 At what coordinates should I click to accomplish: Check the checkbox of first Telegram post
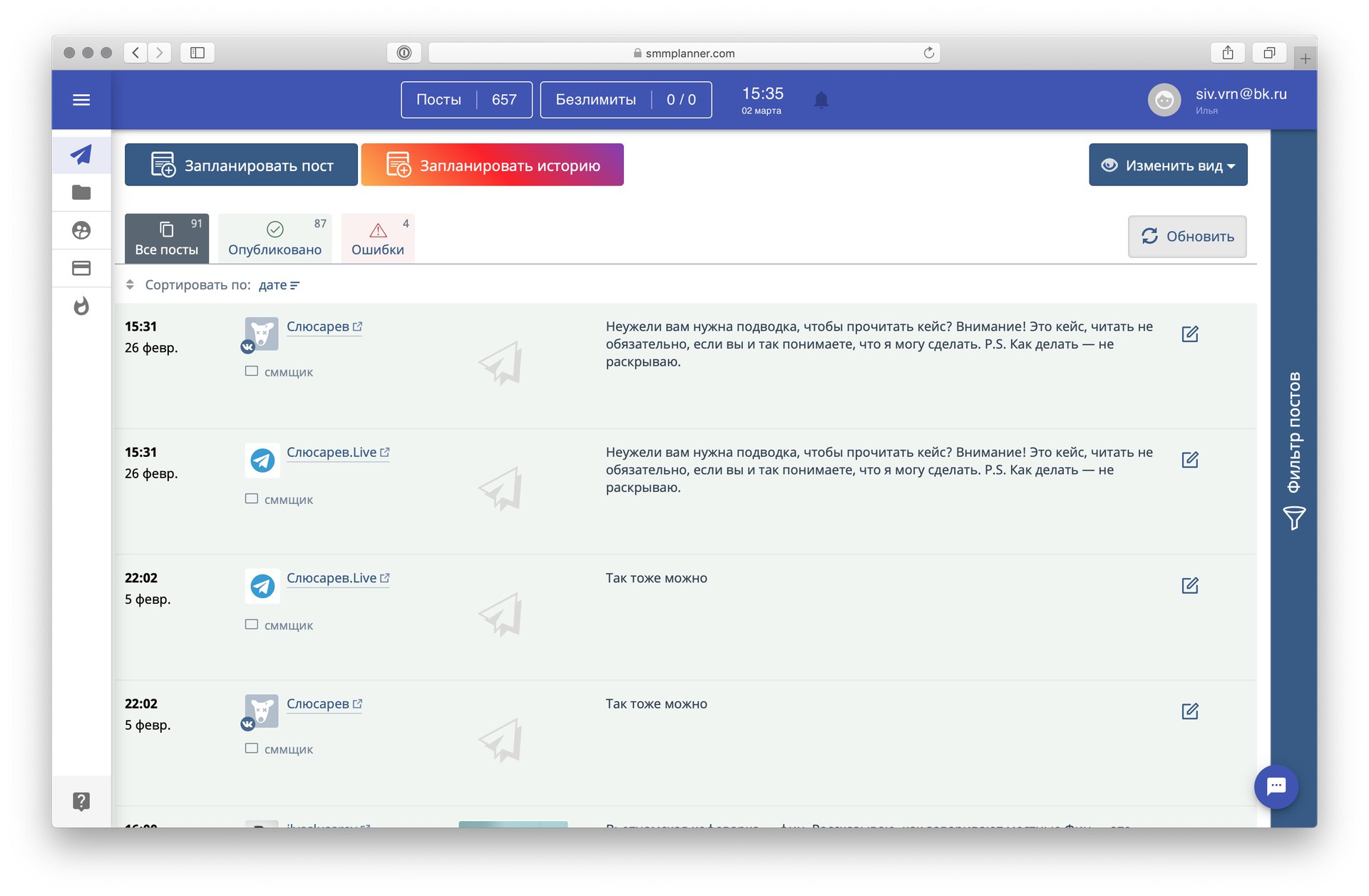click(x=252, y=499)
